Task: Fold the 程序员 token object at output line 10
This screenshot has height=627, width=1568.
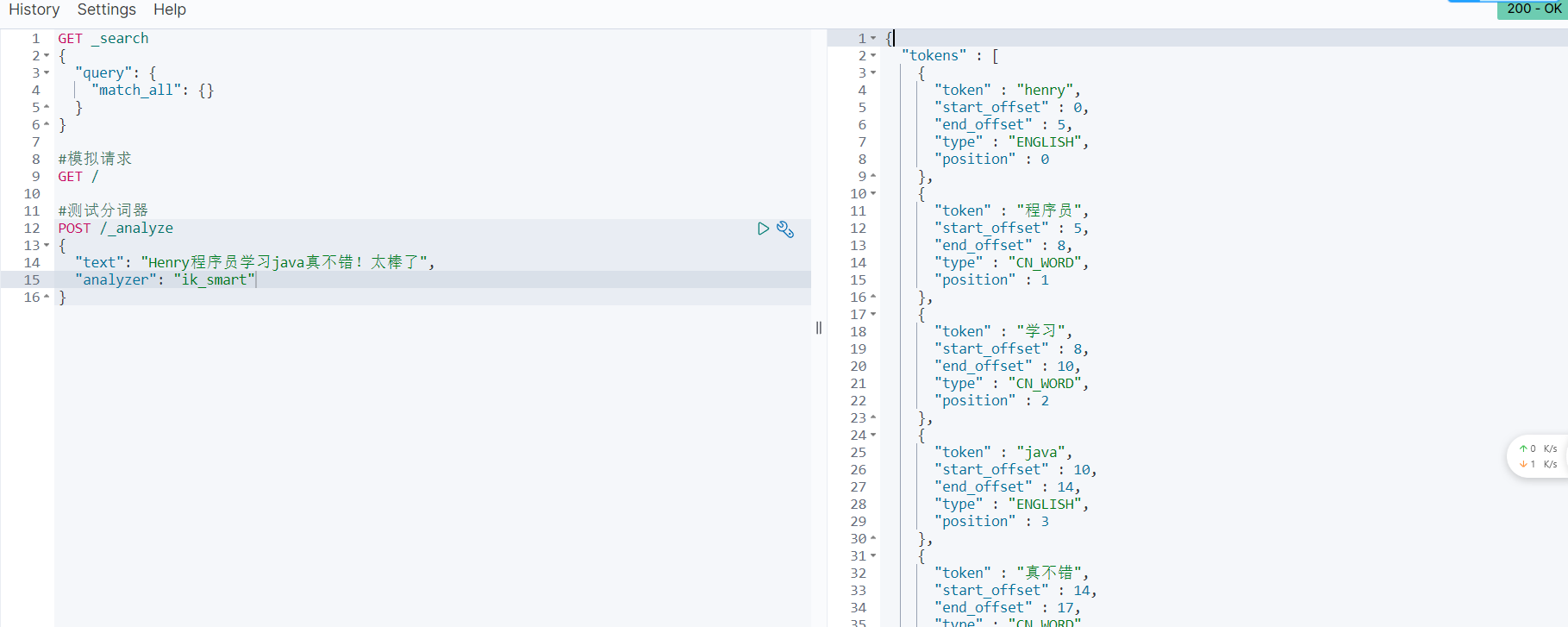Action: coord(873,194)
